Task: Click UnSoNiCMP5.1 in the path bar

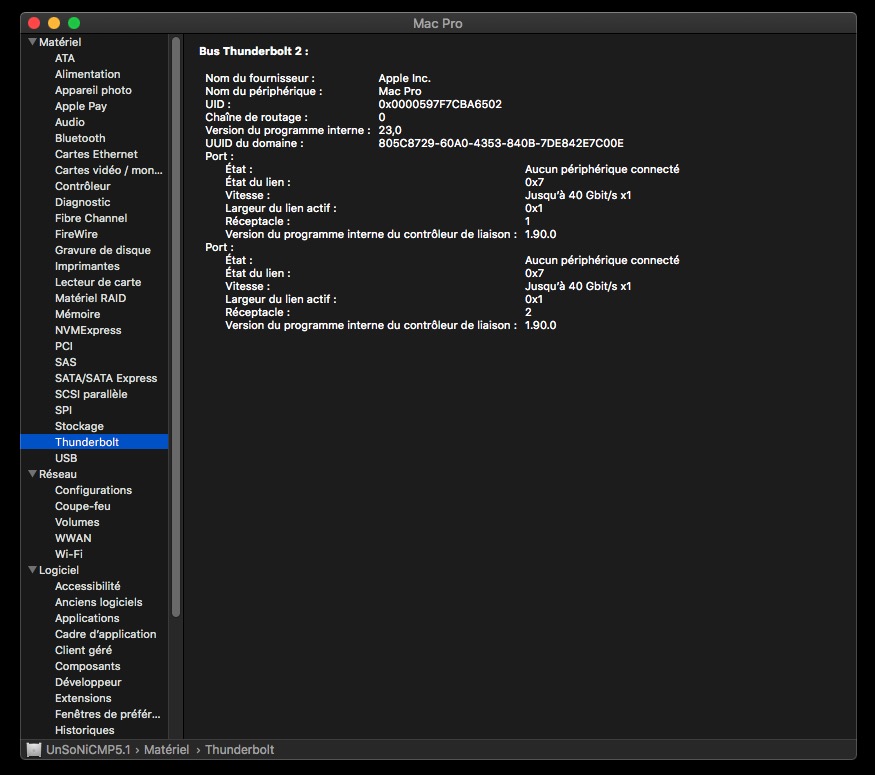Action: pyautogui.click(x=88, y=749)
